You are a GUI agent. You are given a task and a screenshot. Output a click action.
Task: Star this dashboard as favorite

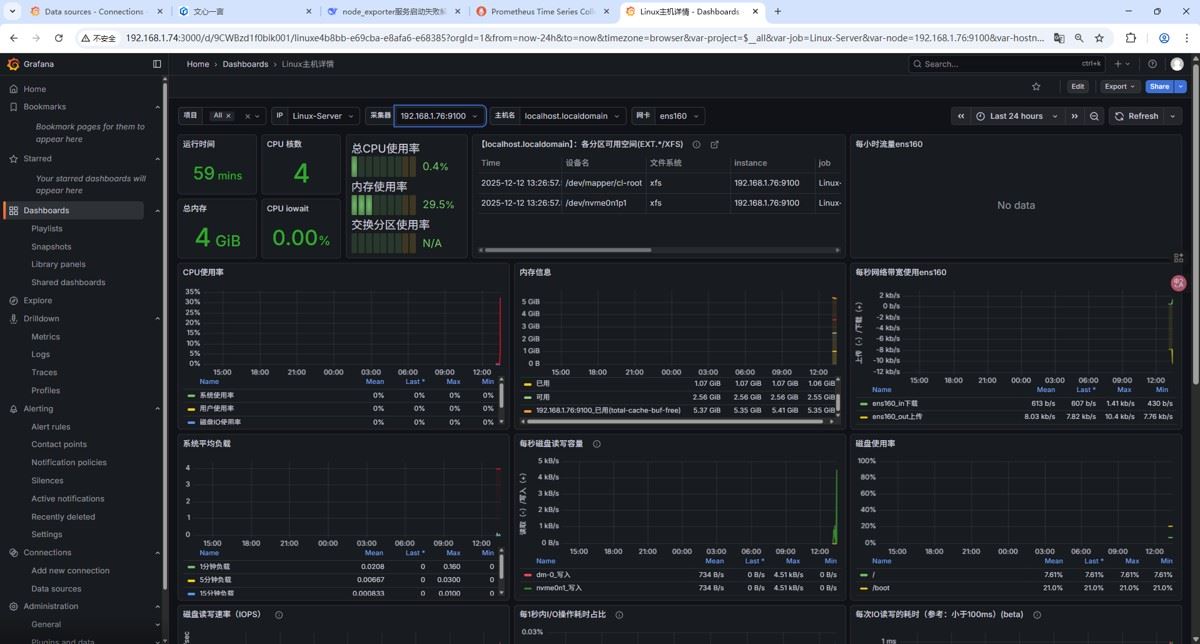tap(1036, 87)
